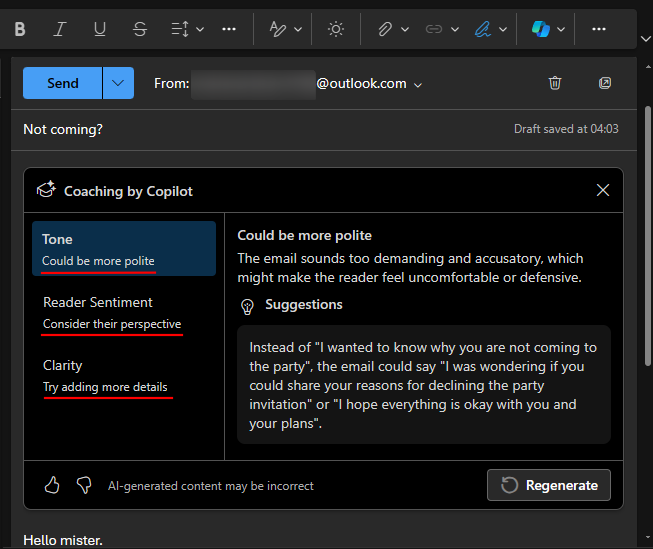Regenerate the Copilot coaching

[x=548, y=485]
